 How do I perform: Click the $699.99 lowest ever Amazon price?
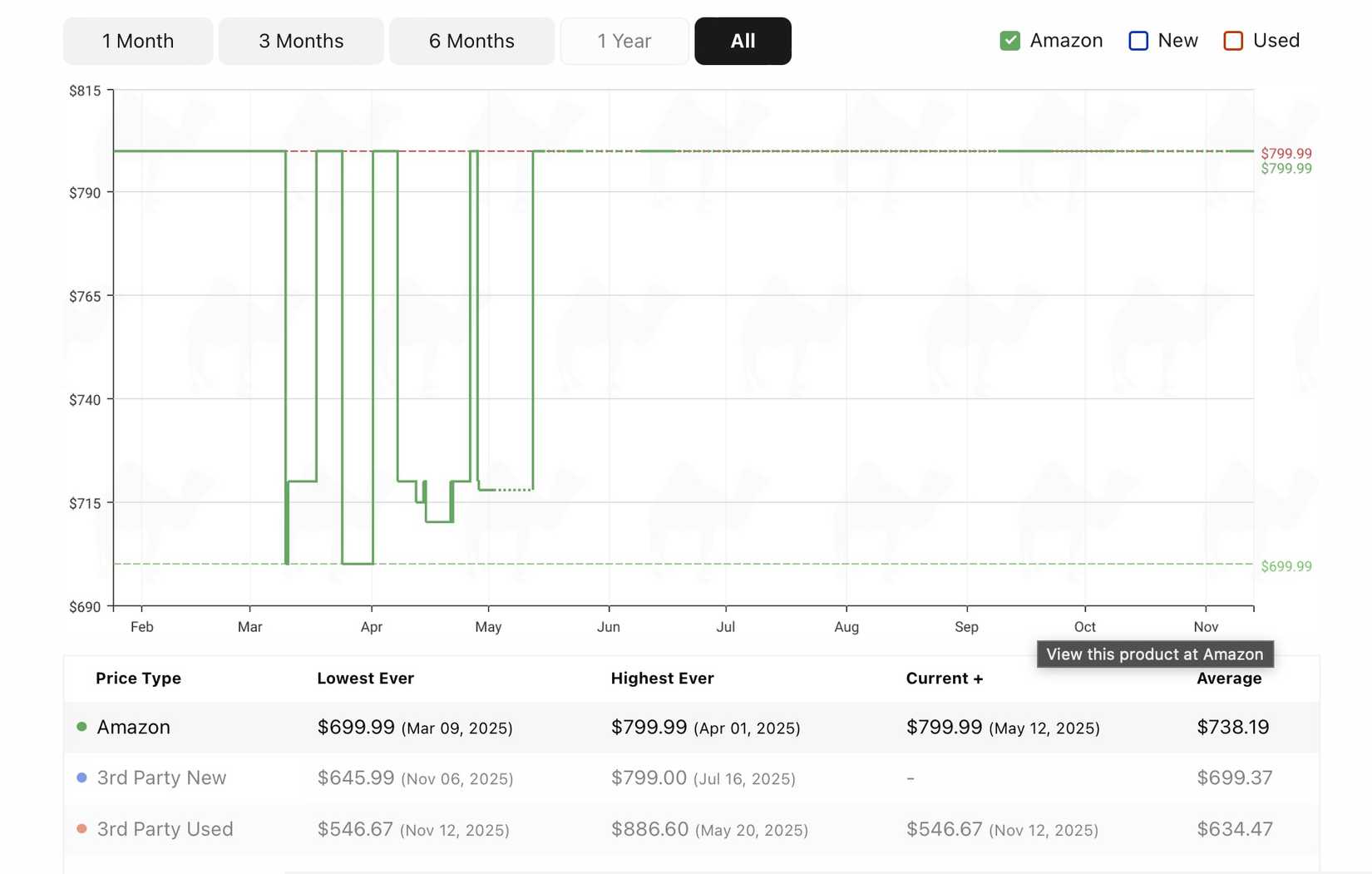click(355, 726)
